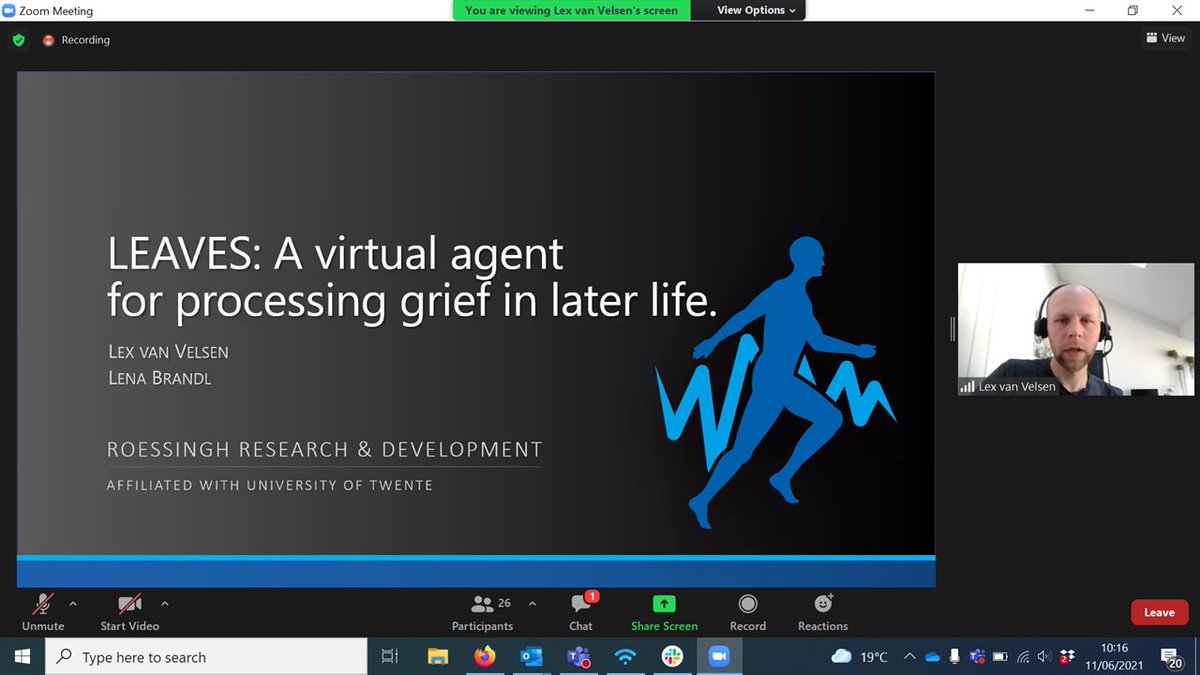Expand audio options arrow next to Unmute

[x=72, y=603]
